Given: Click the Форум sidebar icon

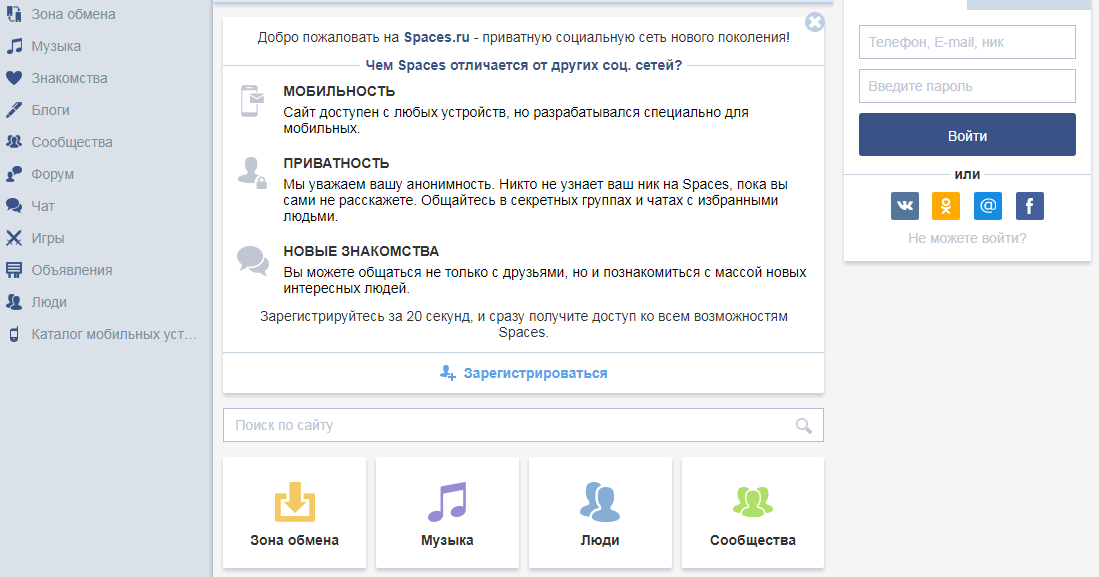Looking at the screenshot, I should (x=14, y=174).
